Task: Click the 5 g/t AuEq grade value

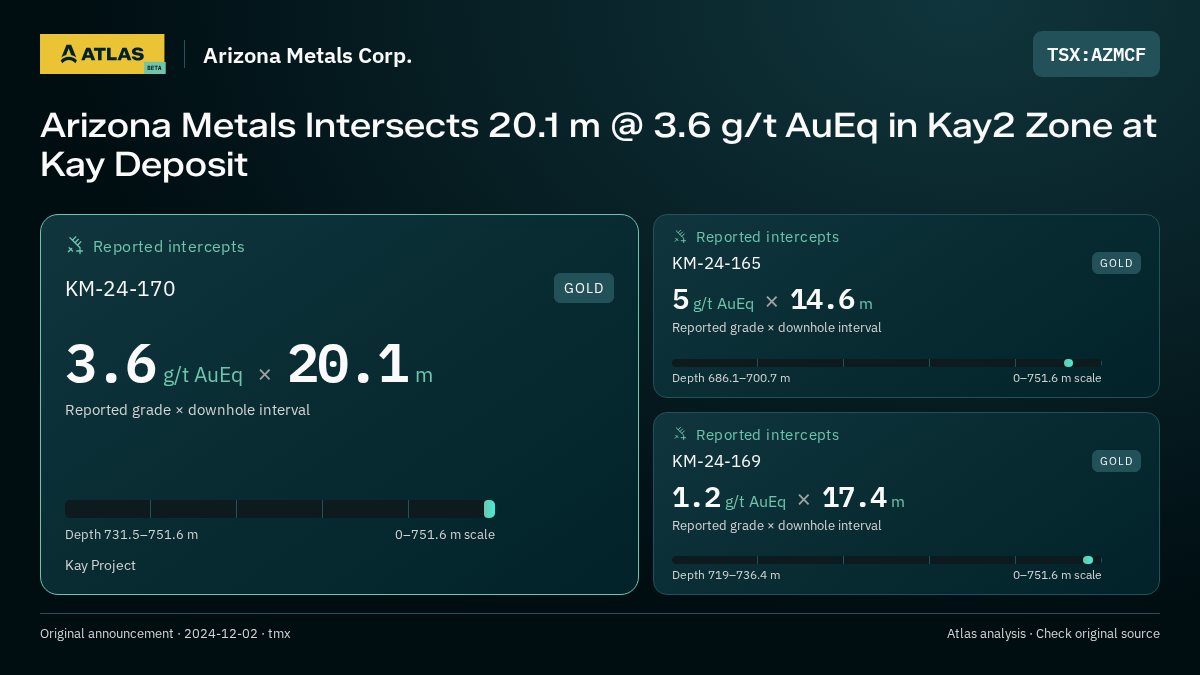Action: coord(713,300)
